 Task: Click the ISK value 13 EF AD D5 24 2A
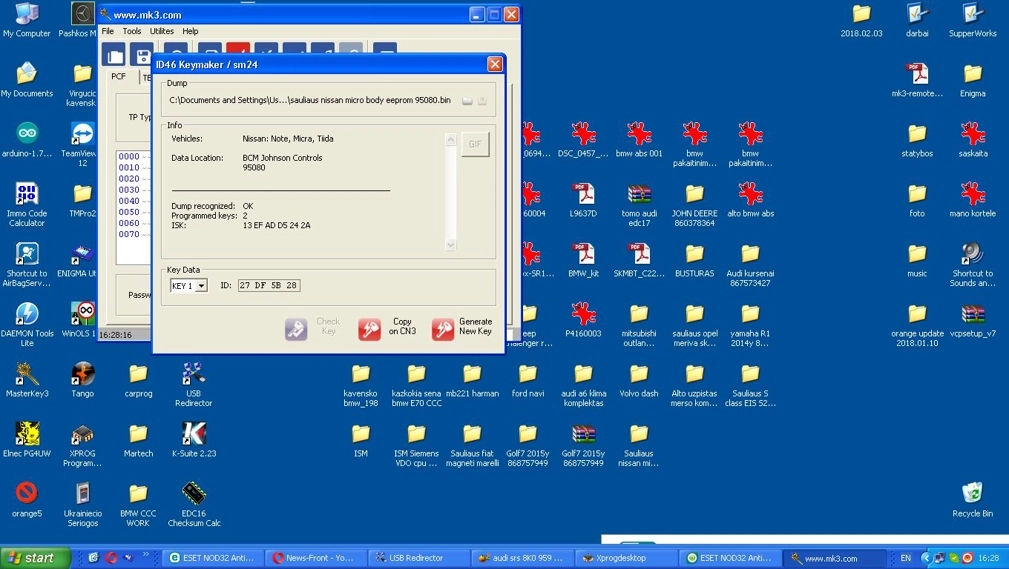(x=276, y=225)
